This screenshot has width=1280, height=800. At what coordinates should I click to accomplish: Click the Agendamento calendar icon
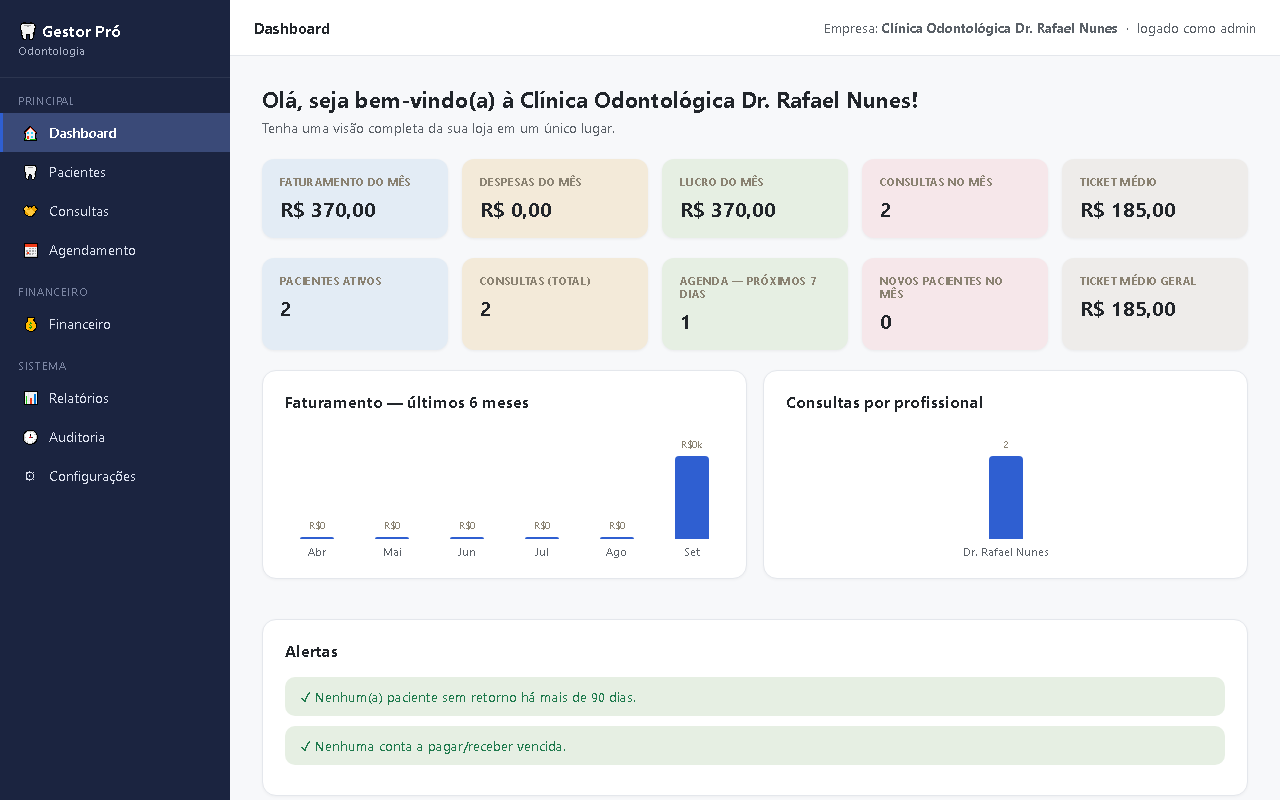pyautogui.click(x=30, y=250)
